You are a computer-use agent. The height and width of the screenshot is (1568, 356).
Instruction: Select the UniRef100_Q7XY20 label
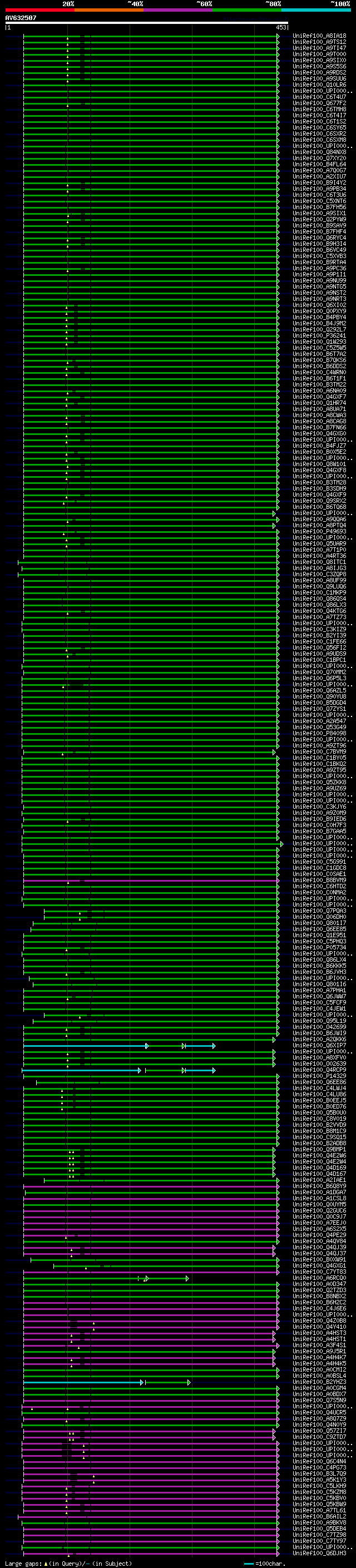[x=319, y=159]
